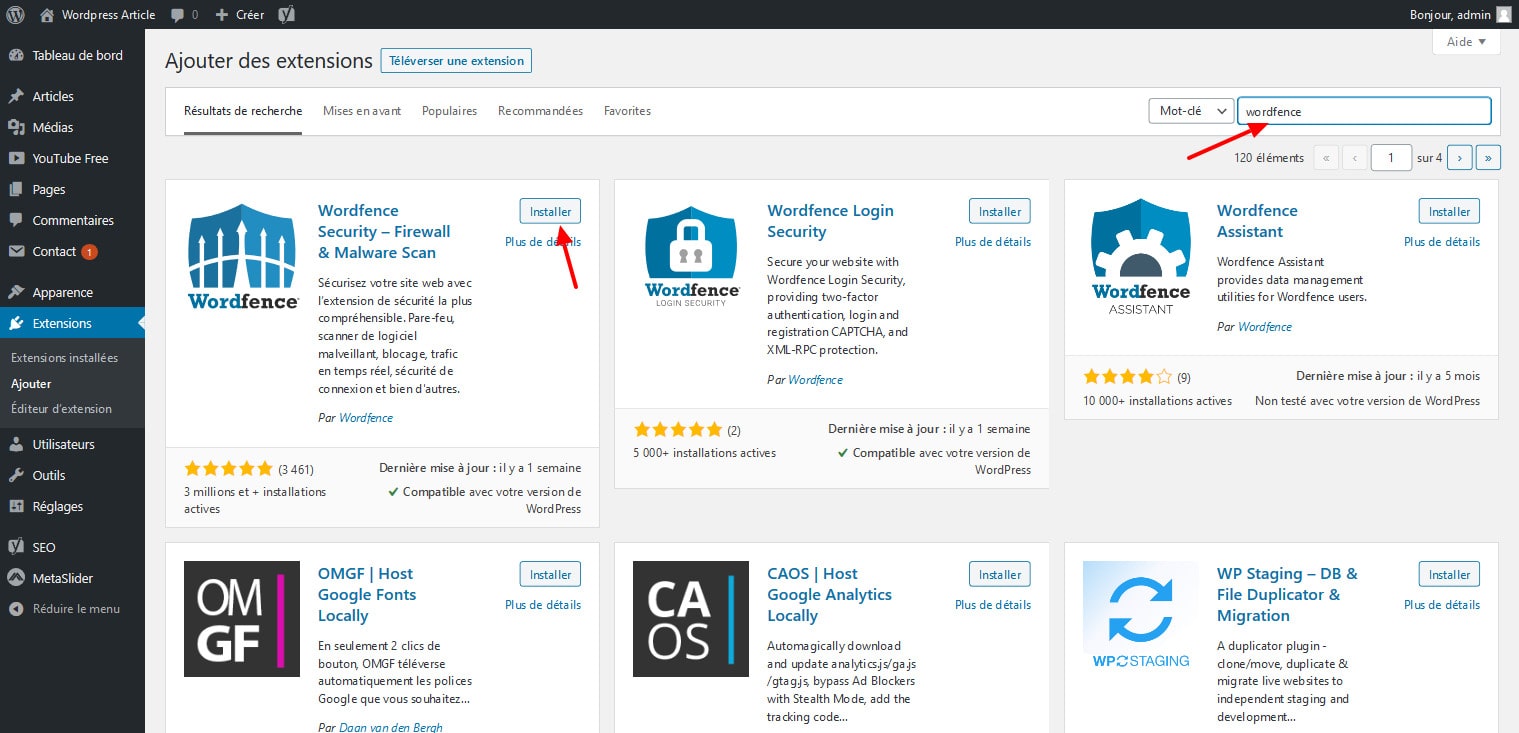Click the Wordfence Login Security logo thumbnail
This screenshot has height=733, width=1519.
(692, 257)
